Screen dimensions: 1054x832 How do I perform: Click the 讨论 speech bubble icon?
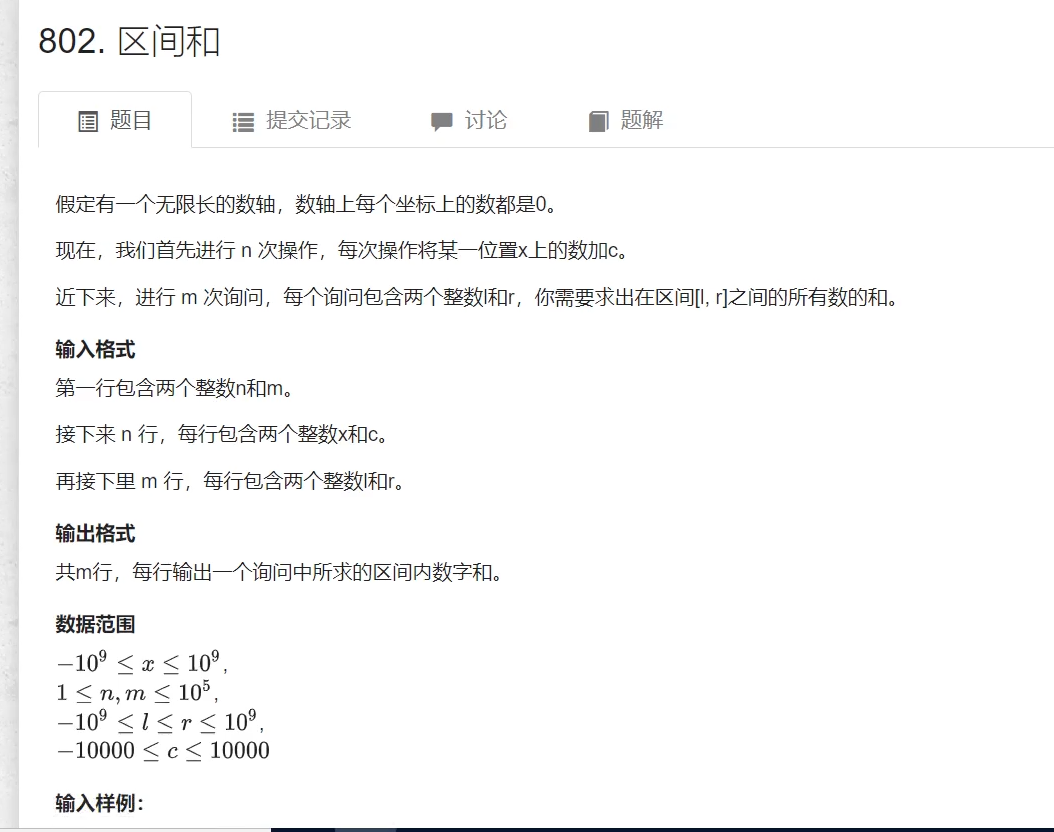442,122
